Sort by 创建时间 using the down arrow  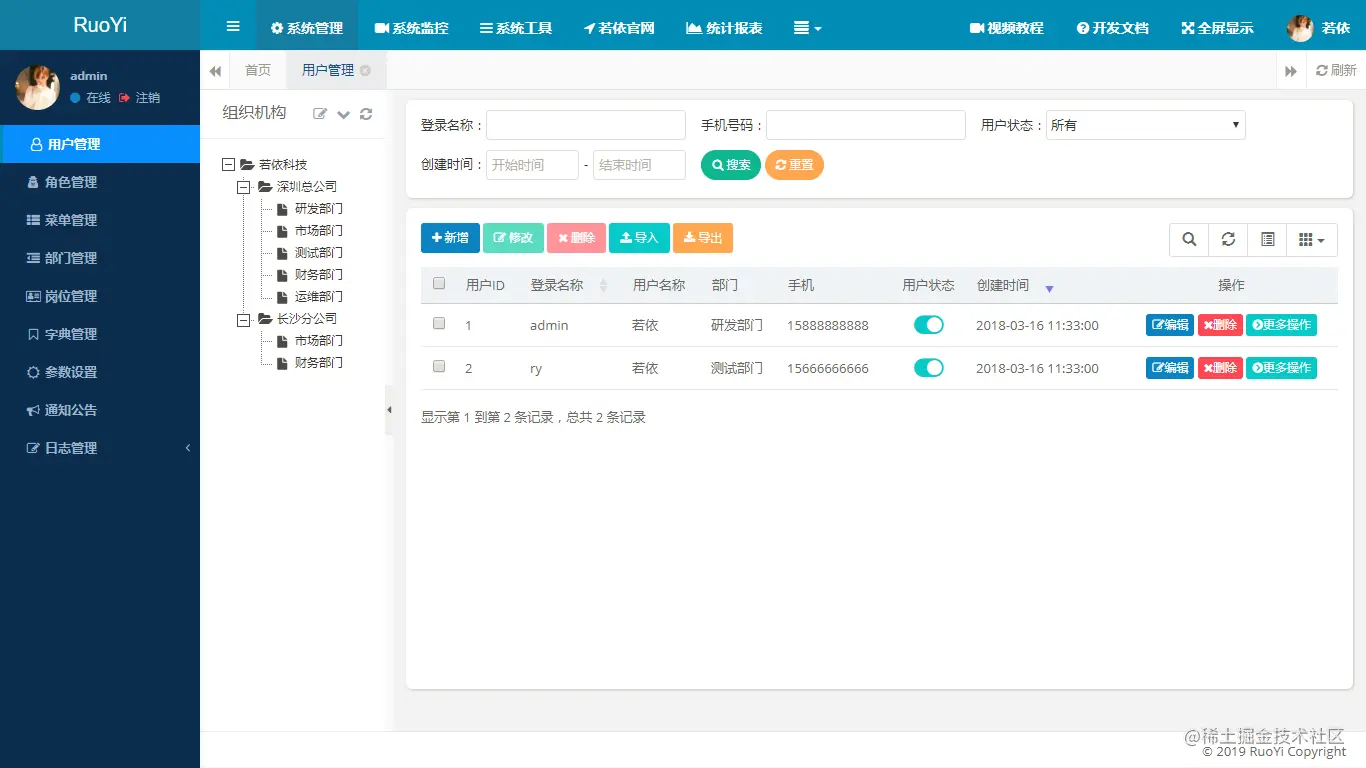(1049, 288)
